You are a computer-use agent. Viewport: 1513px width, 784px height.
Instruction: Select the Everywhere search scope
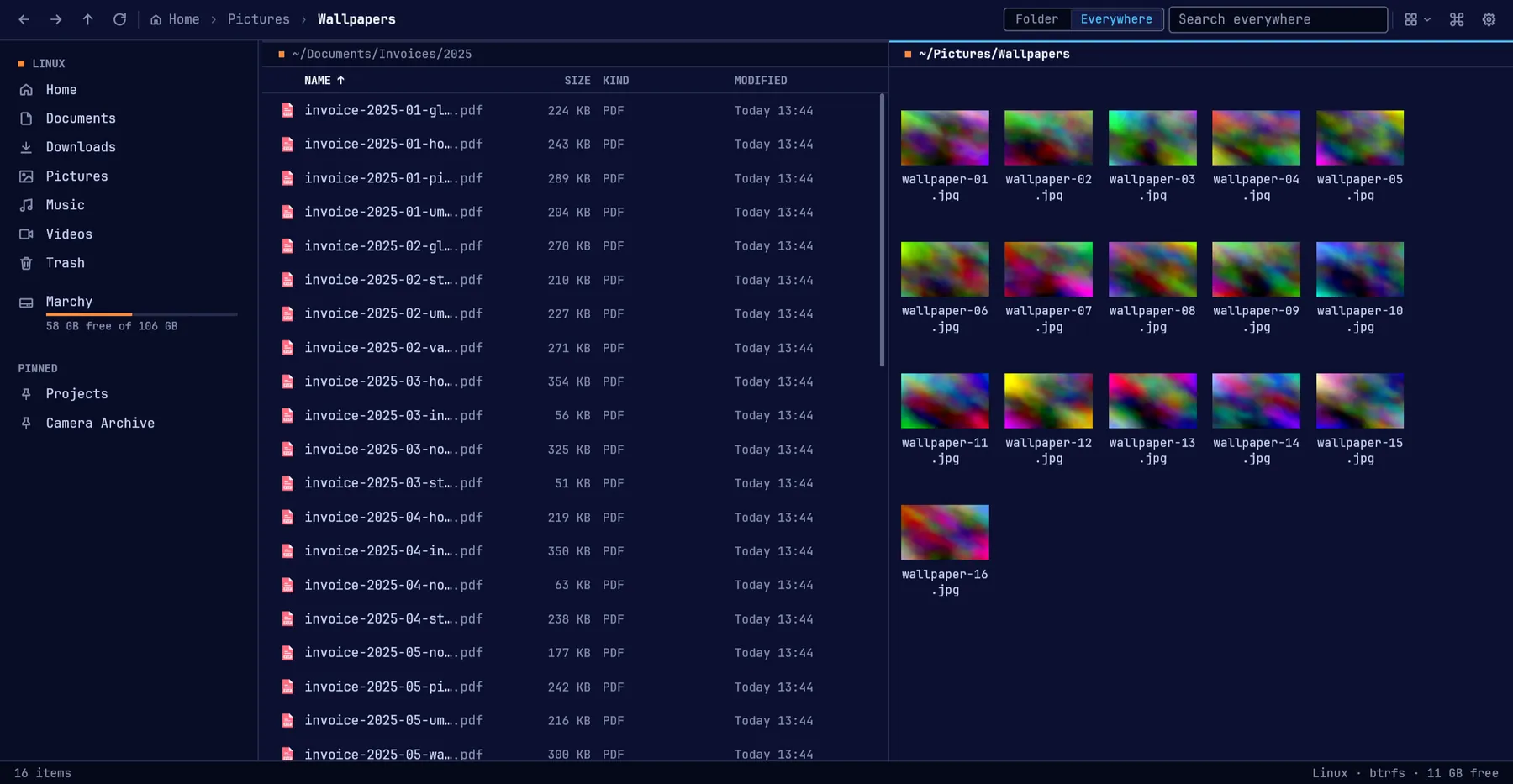(x=1116, y=19)
